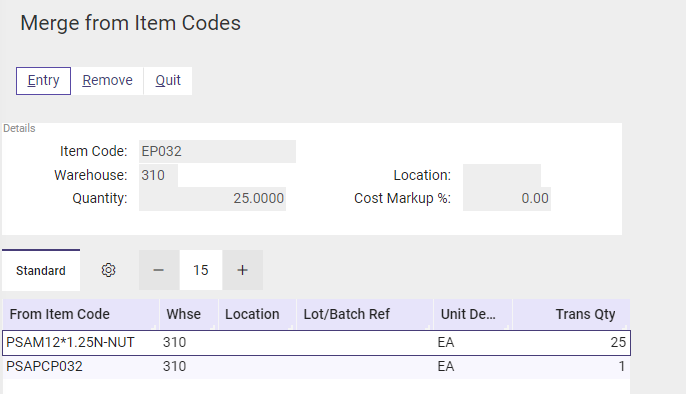Click the Unit De... column header
Screen dimensions: 686x394
(473, 314)
